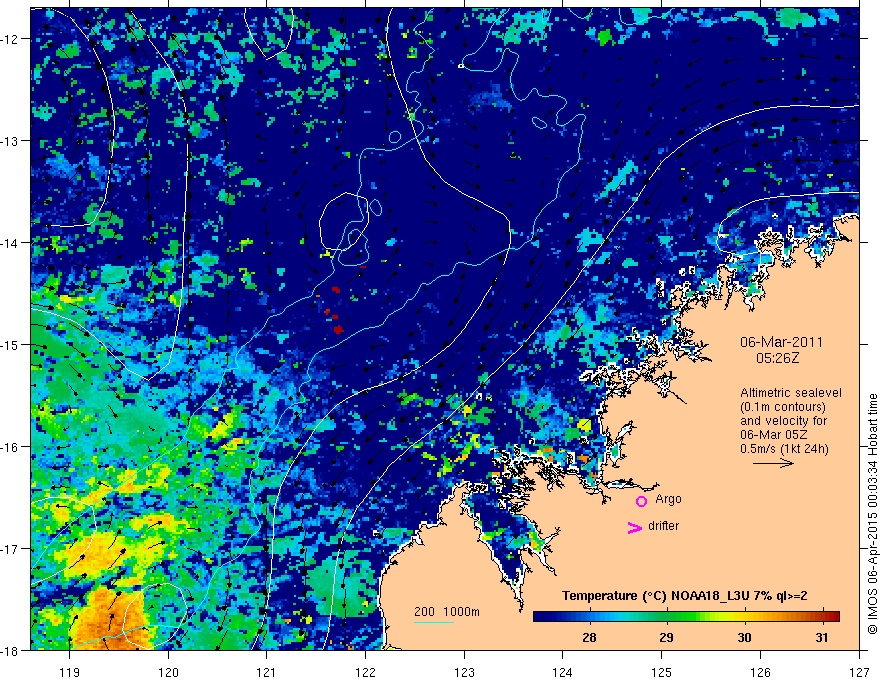880x680 pixels.
Task: Click longitude axis label 127
Action: click(859, 672)
